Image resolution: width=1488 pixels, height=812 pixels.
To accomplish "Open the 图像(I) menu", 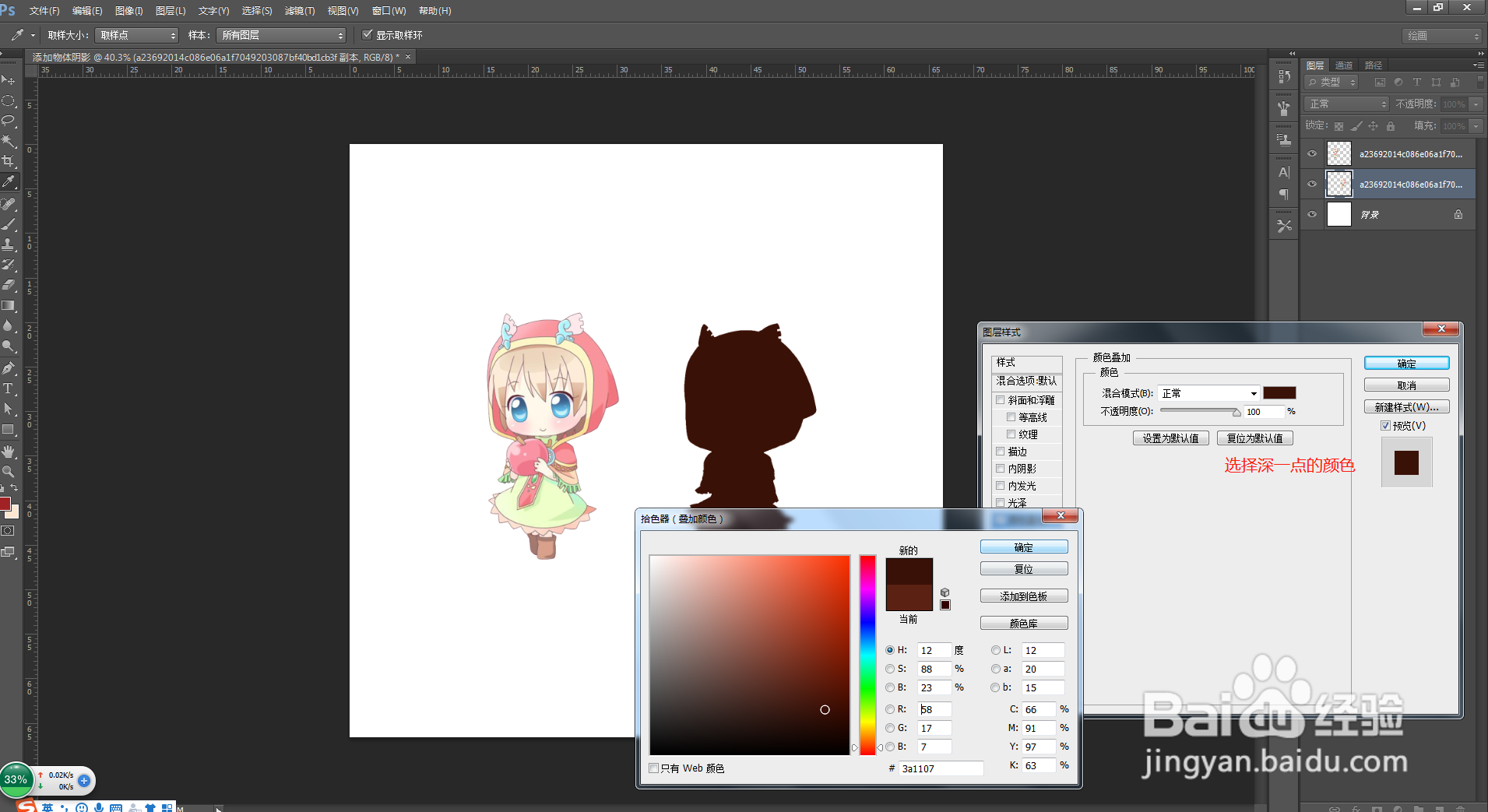I will click(129, 11).
